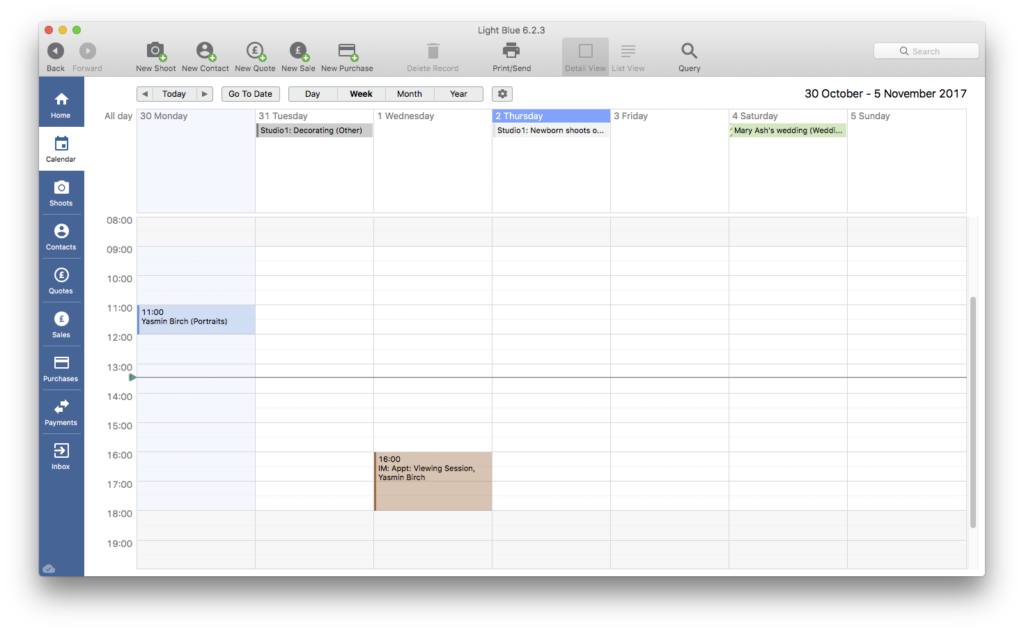Switch the calendar to Month view
This screenshot has height=632, width=1024.
tap(409, 93)
